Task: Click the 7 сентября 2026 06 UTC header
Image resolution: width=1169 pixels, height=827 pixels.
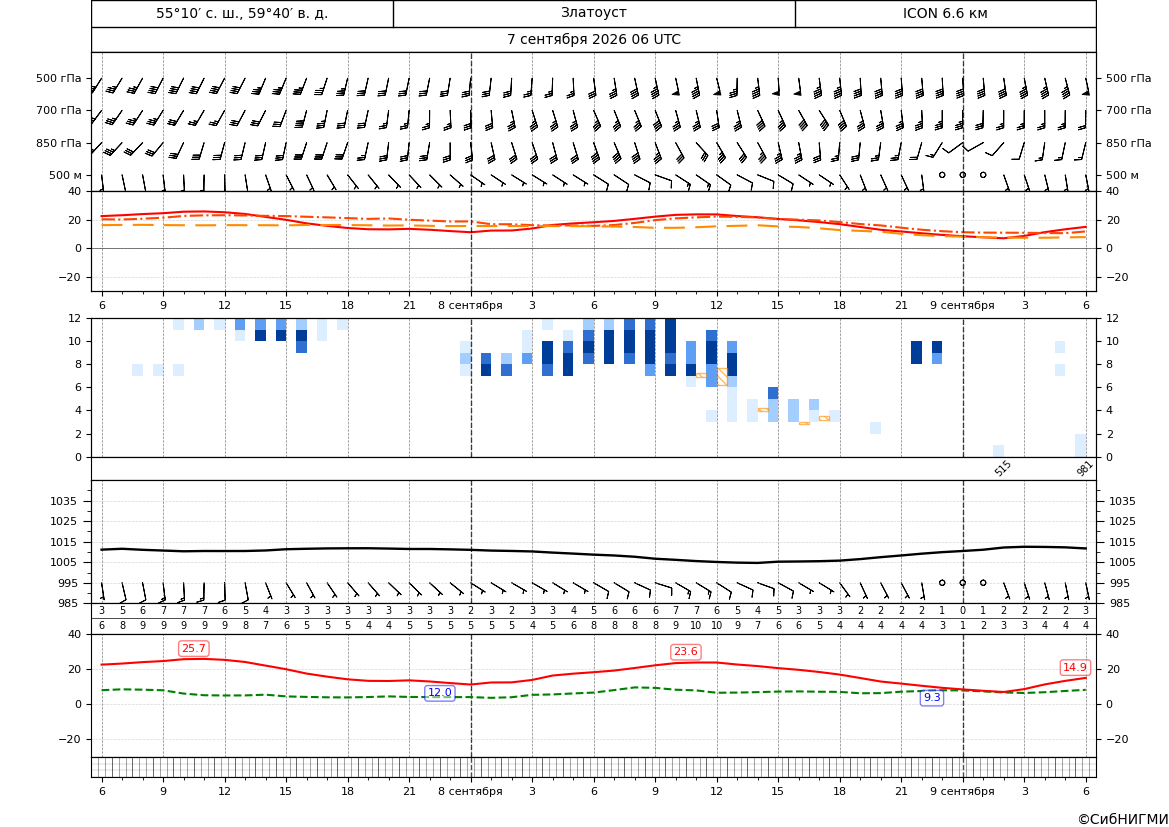Action: [x=593, y=40]
